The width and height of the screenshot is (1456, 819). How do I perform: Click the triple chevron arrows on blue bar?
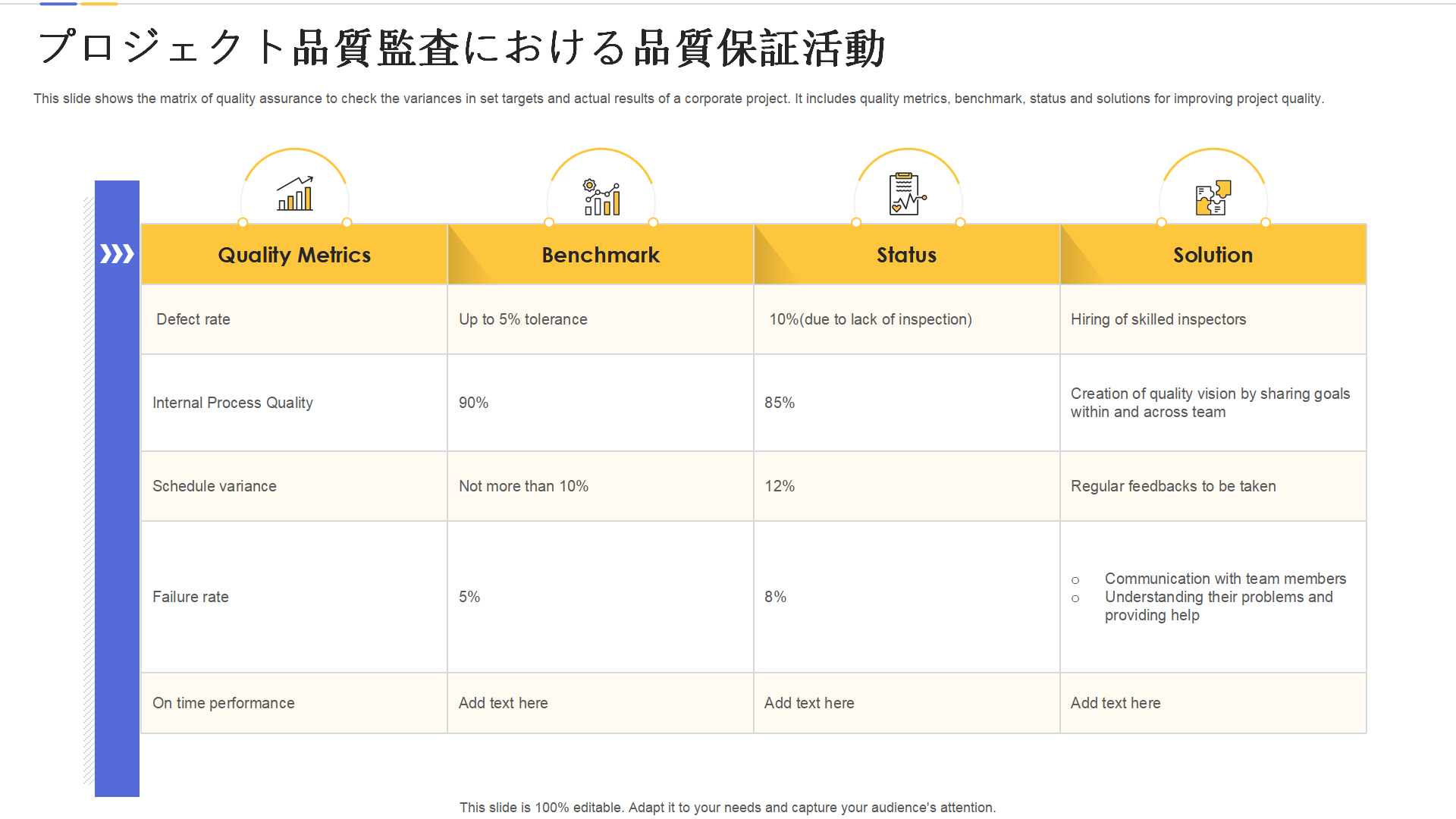point(117,254)
